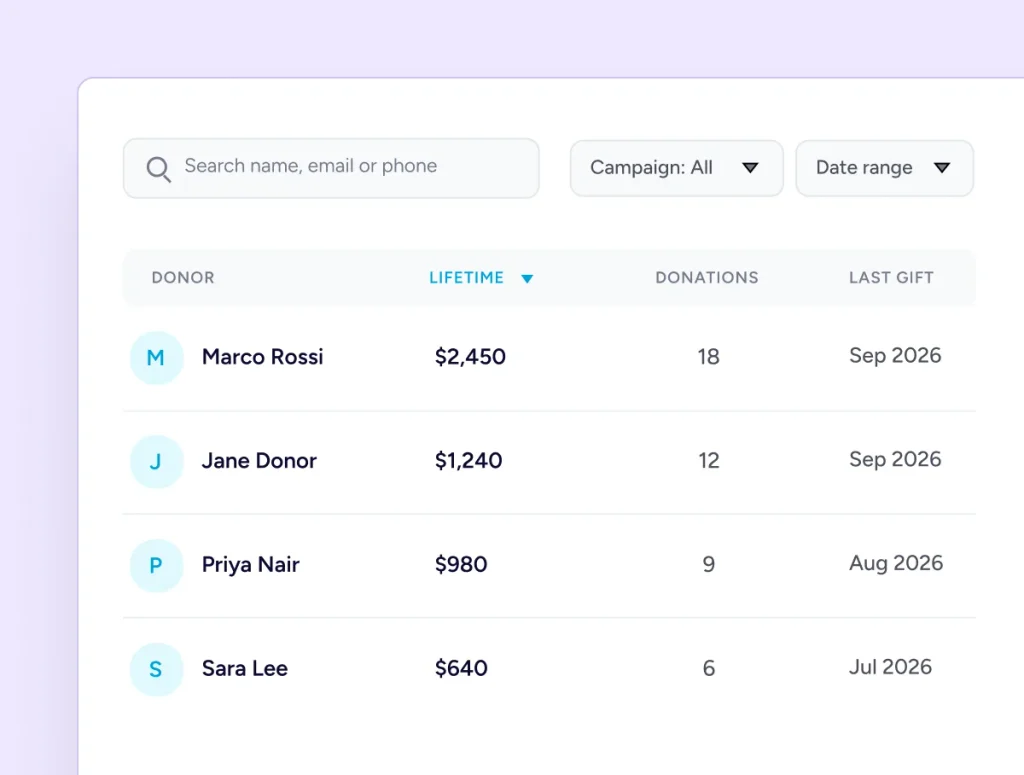Select the $980 lifetime amount
The image size is (1024, 775).
click(x=461, y=564)
